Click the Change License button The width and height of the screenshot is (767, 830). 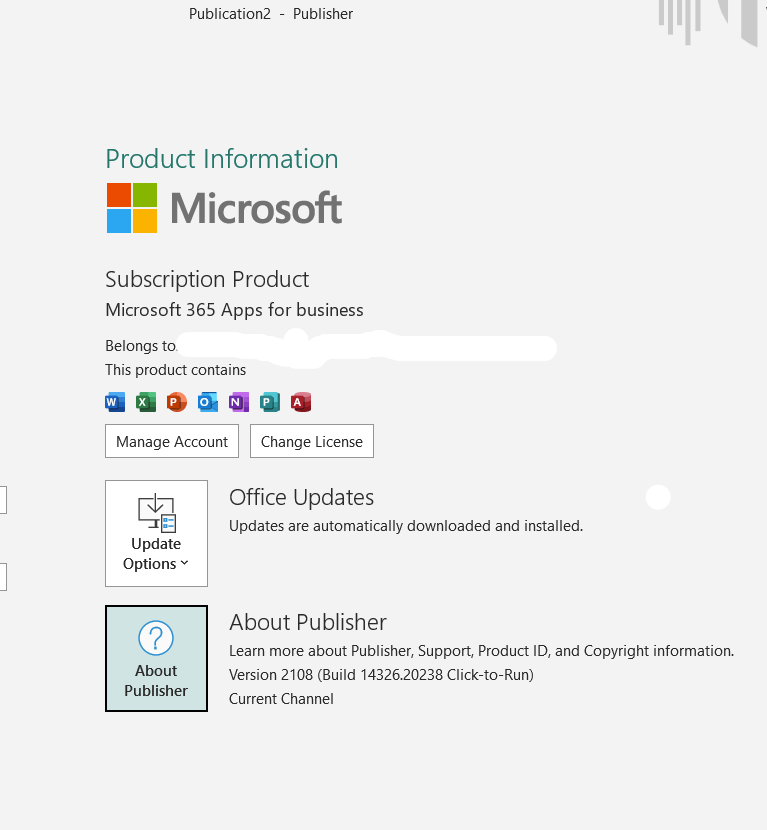[x=312, y=441]
